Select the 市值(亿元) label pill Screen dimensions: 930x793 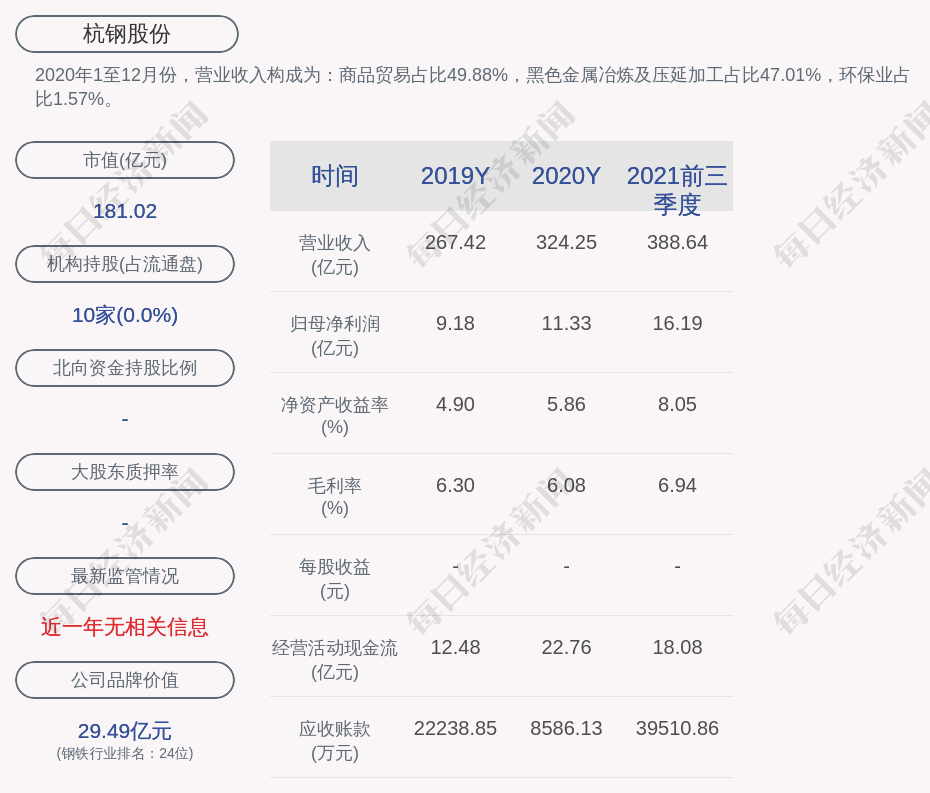(125, 160)
